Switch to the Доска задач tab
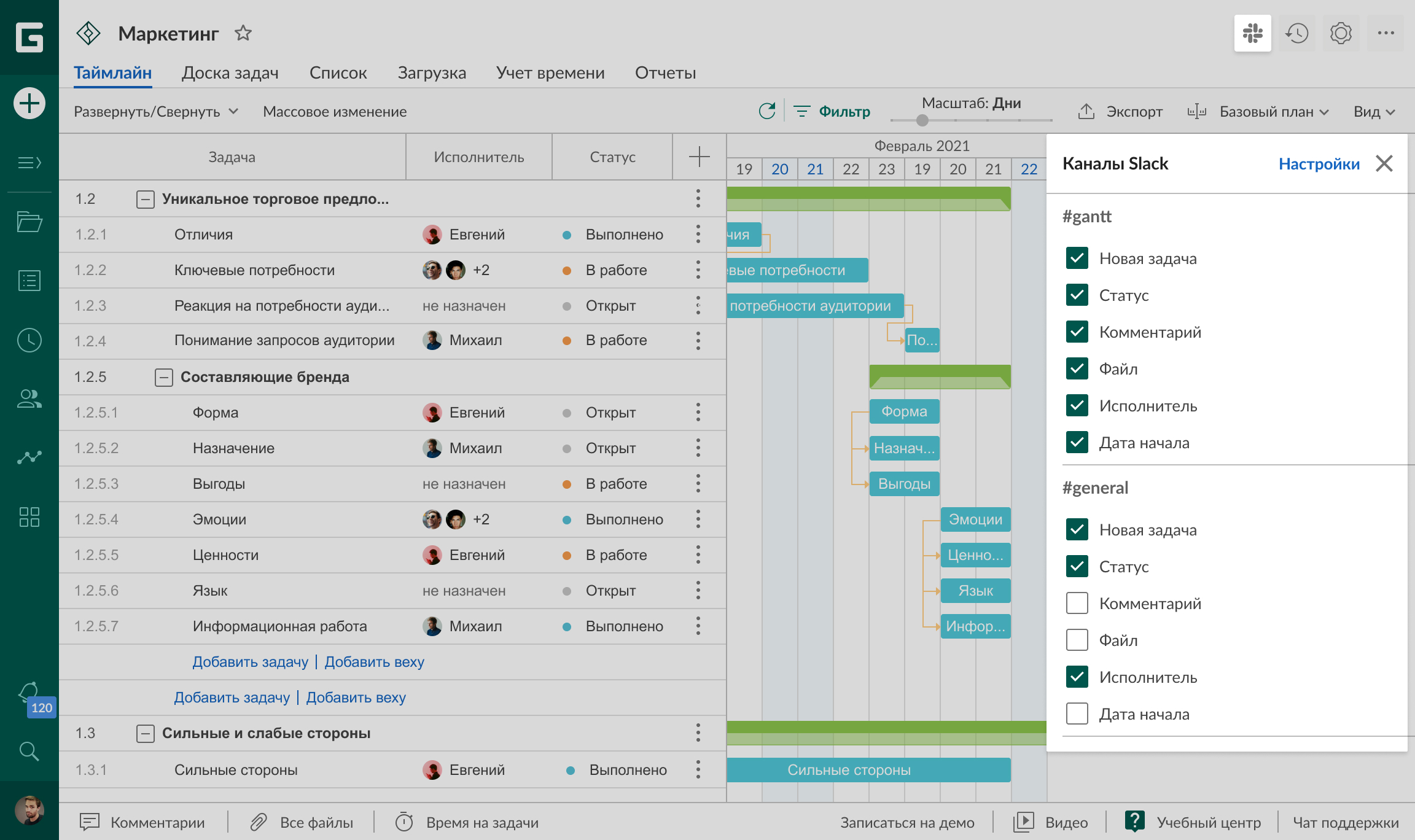The width and height of the screenshot is (1415, 840). coord(230,73)
